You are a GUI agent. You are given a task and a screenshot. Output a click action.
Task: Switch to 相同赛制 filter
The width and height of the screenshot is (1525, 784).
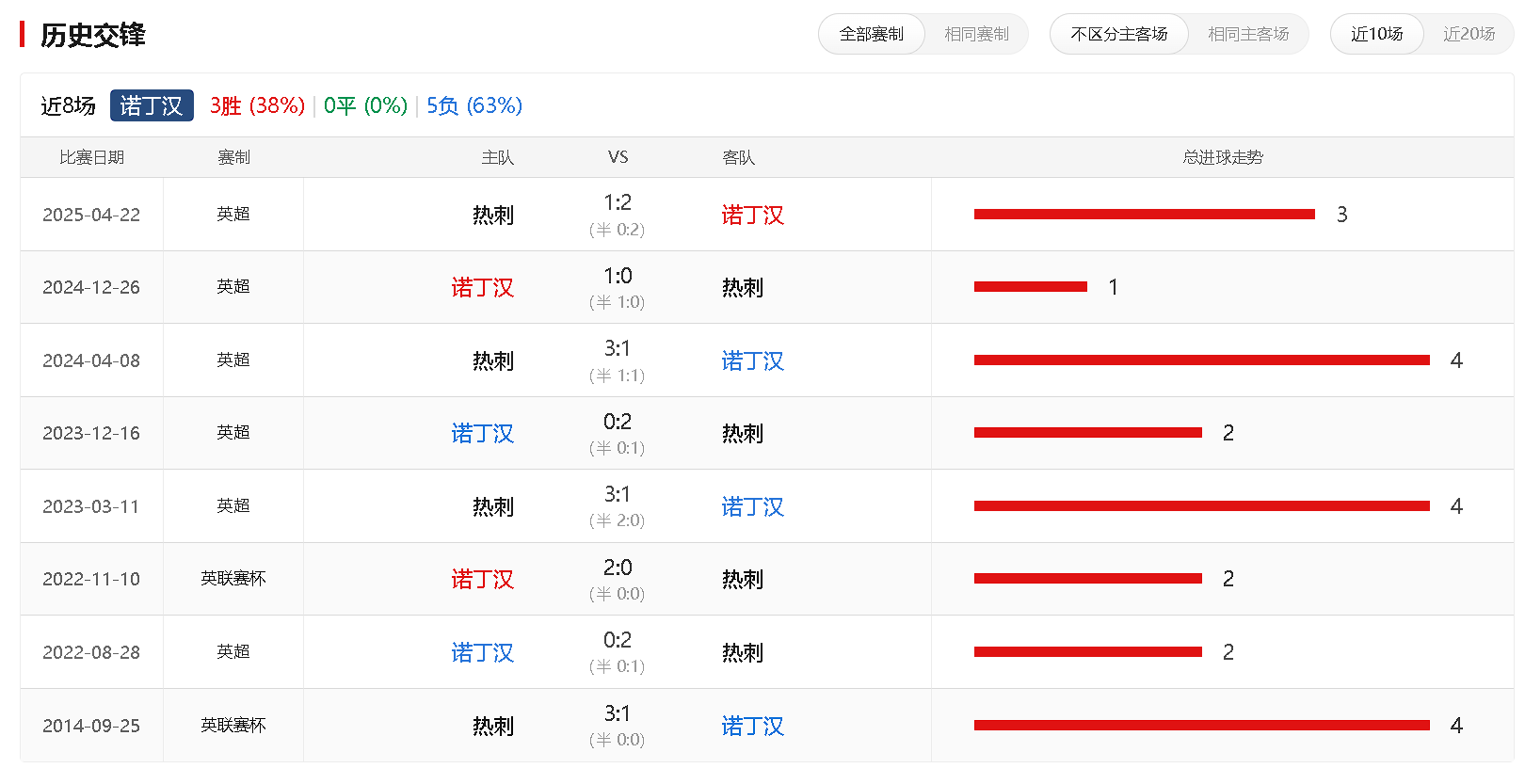pyautogui.click(x=976, y=35)
